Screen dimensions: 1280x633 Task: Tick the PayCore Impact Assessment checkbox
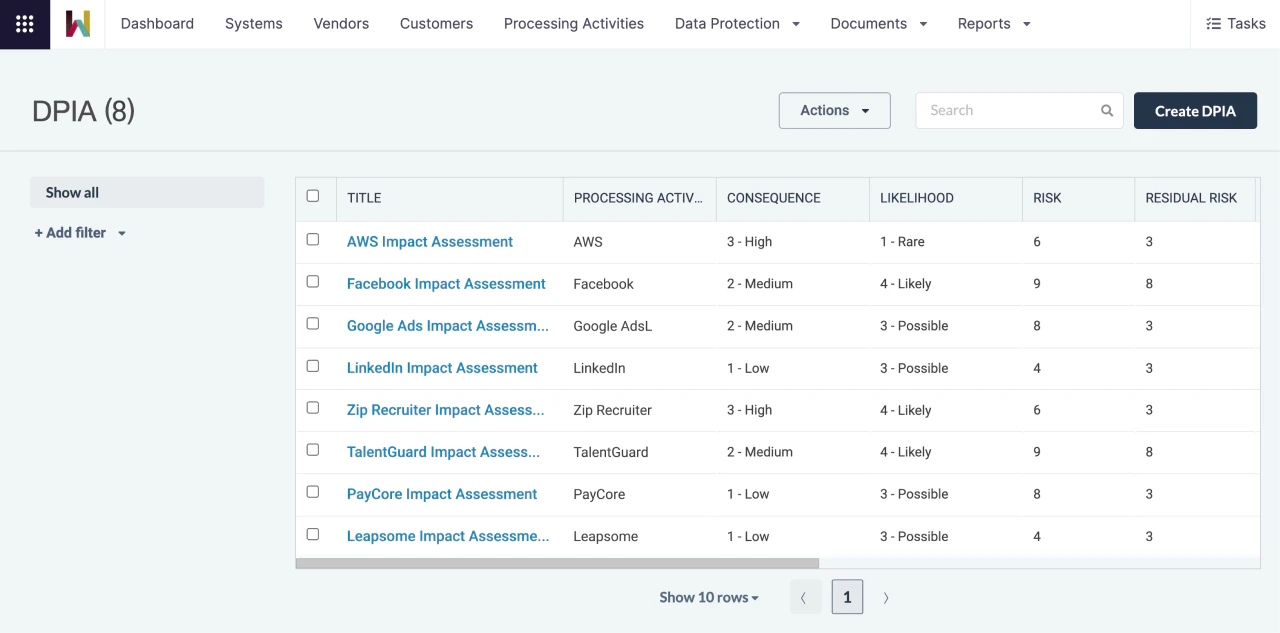pos(313,492)
